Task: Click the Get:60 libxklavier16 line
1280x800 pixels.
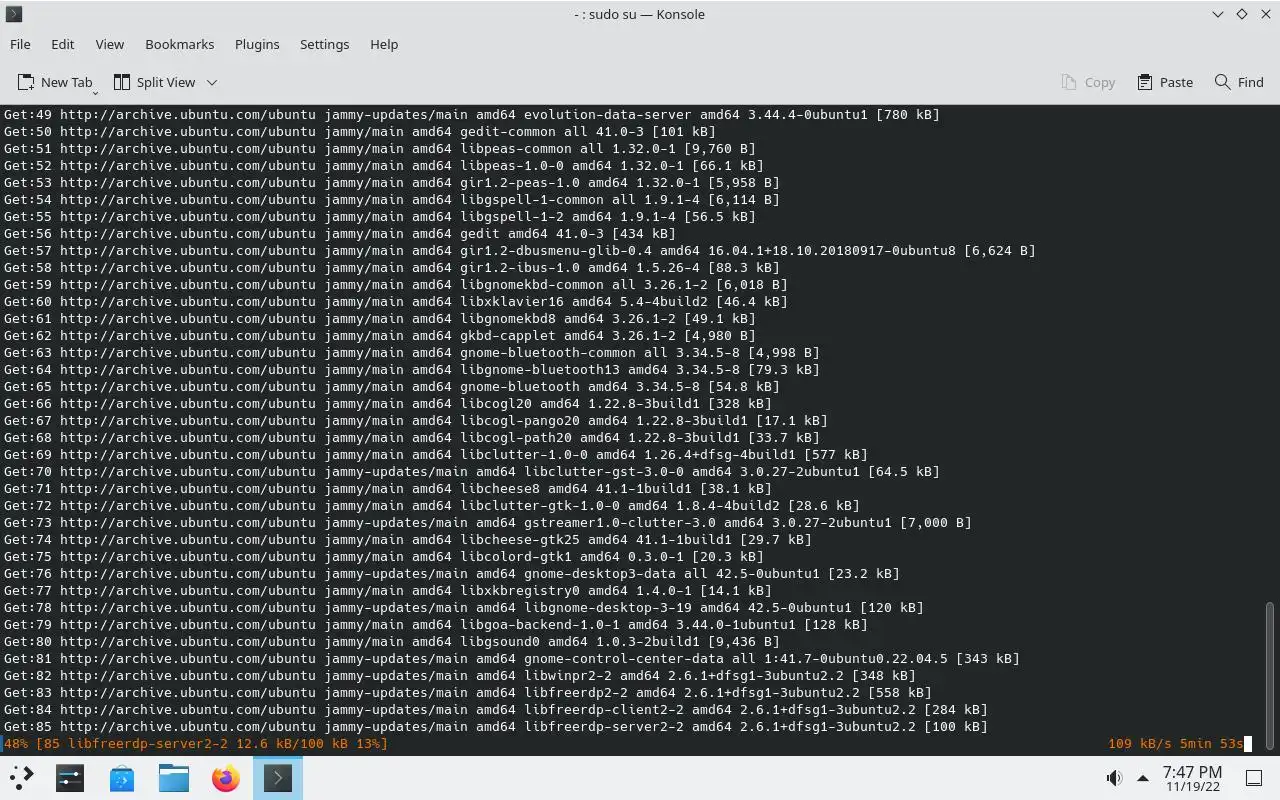Action: coord(395,302)
